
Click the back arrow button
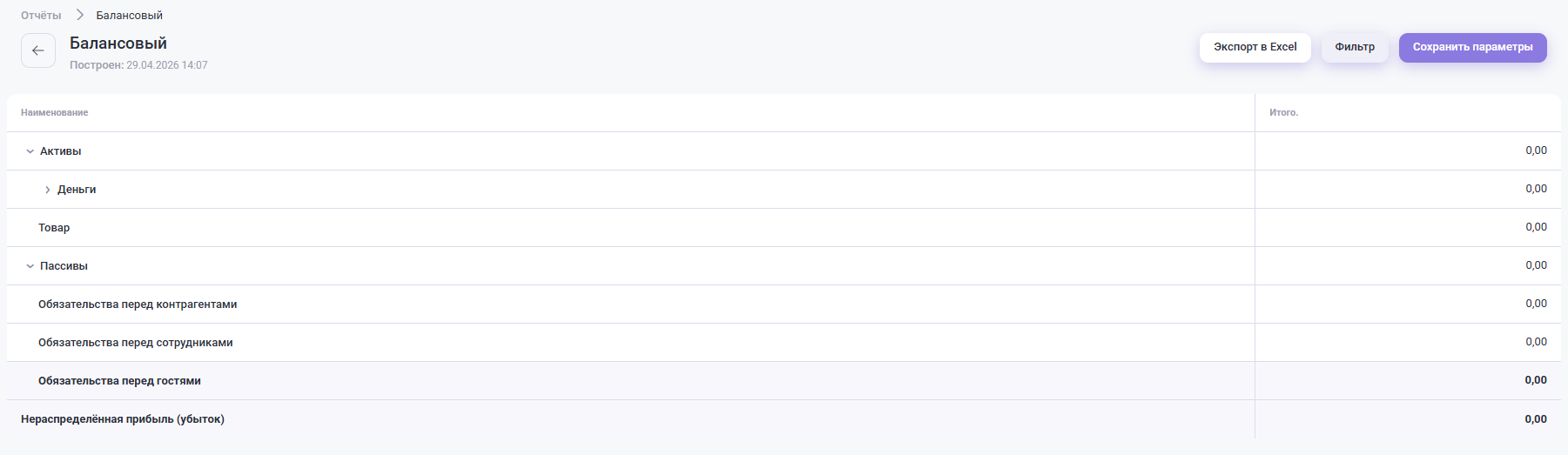[x=38, y=50]
